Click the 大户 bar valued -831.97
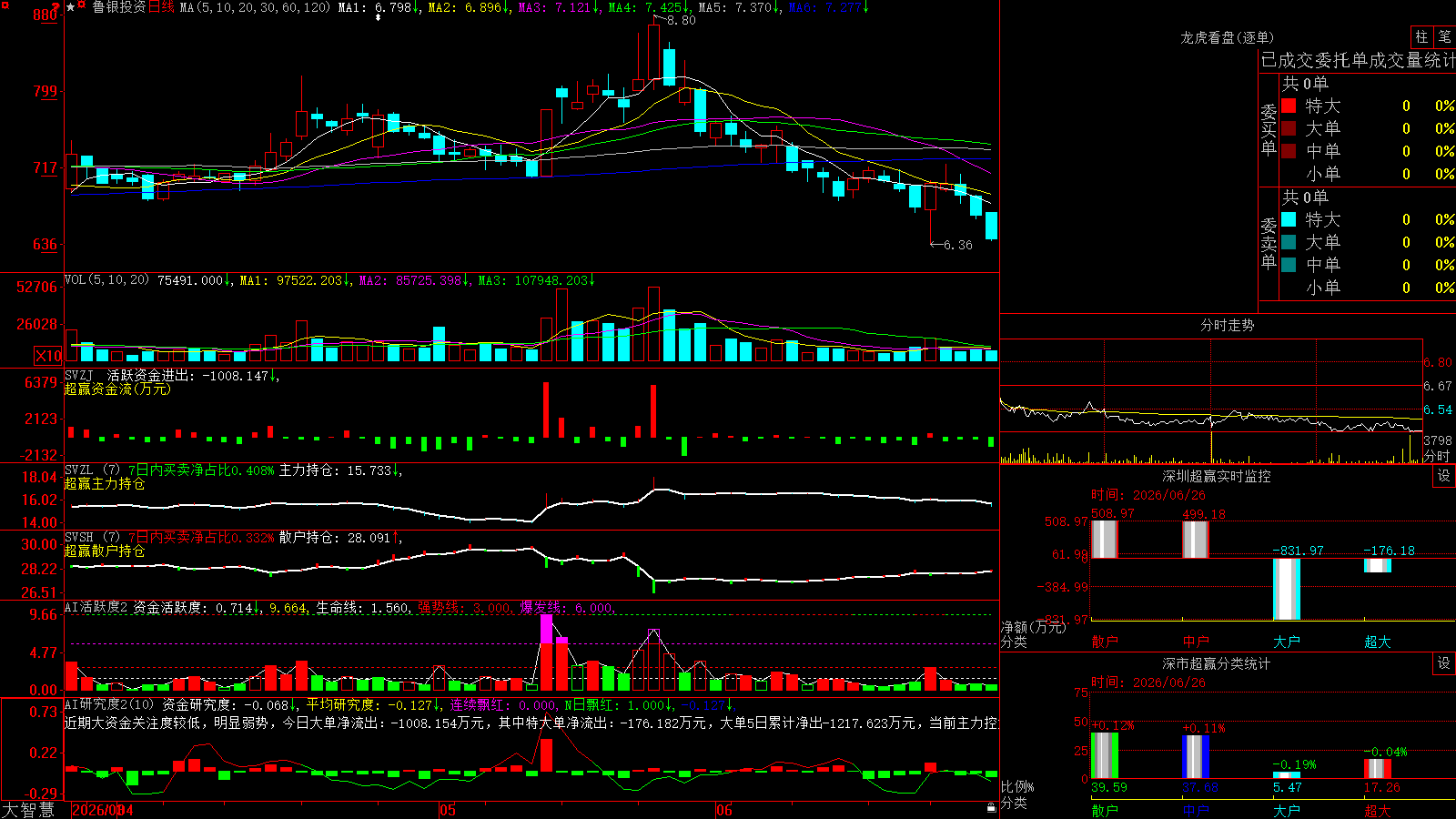Screen dimensions: 1456x819 [x=1286, y=589]
